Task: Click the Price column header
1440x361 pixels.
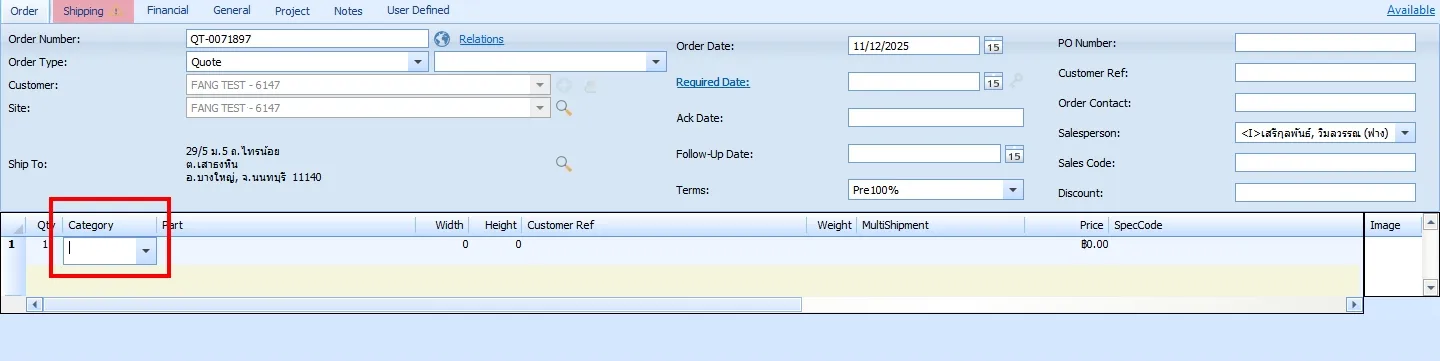Action: point(1067,226)
